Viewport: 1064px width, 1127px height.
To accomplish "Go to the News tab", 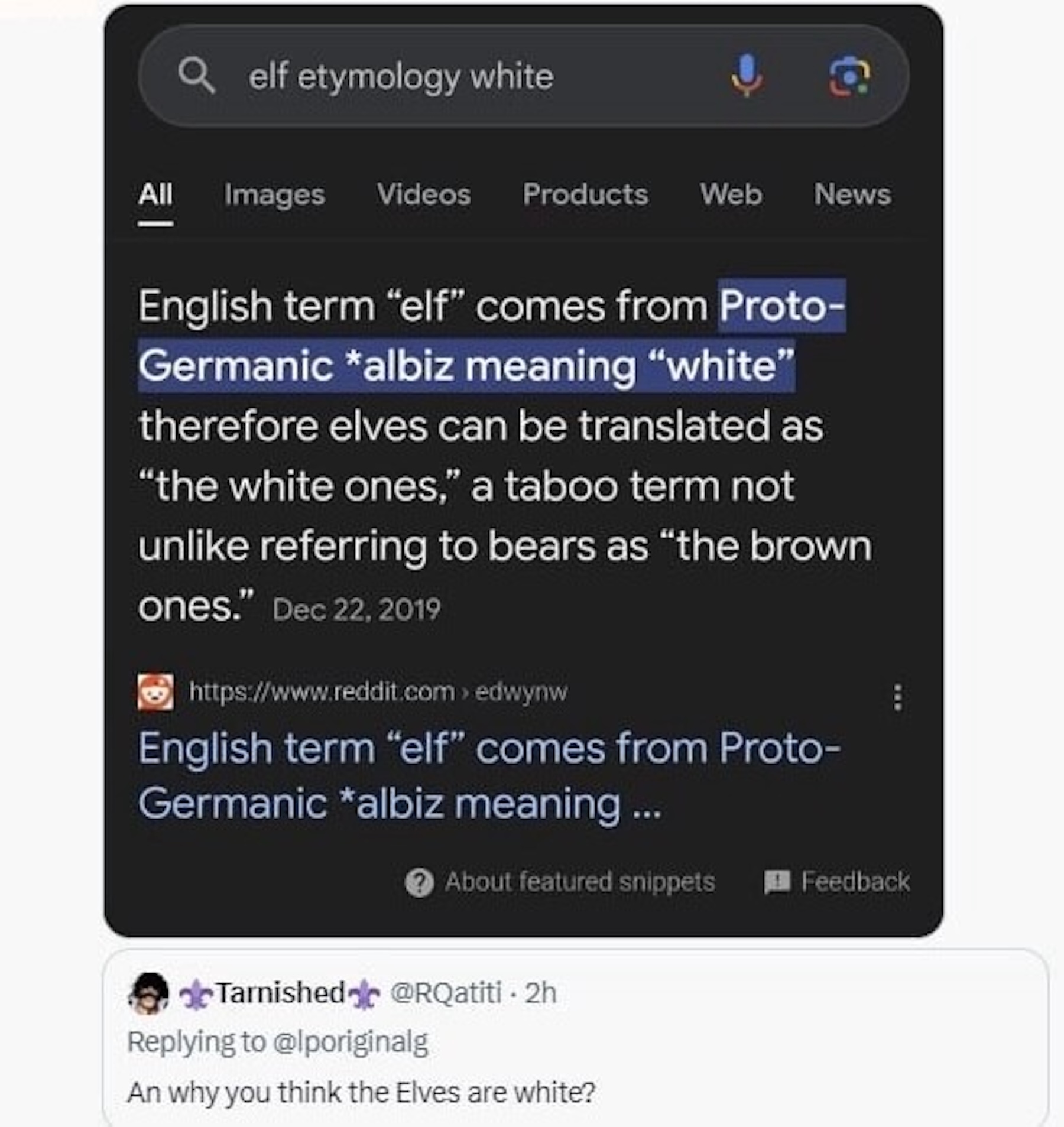I will pyautogui.click(x=852, y=194).
